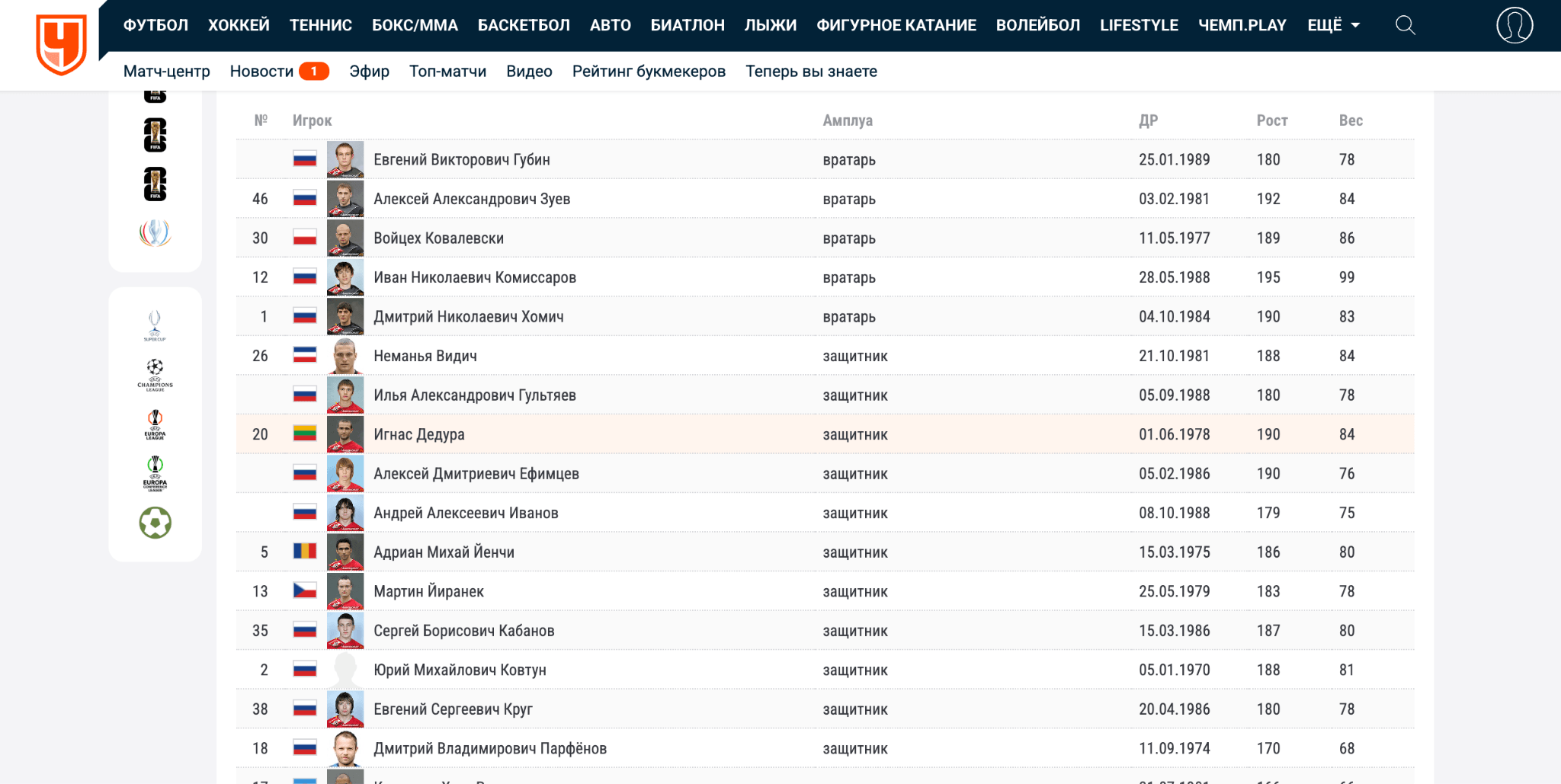This screenshot has height=784, width=1561.
Task: Open the Рейтинг букмекеров page
Action: (648, 71)
